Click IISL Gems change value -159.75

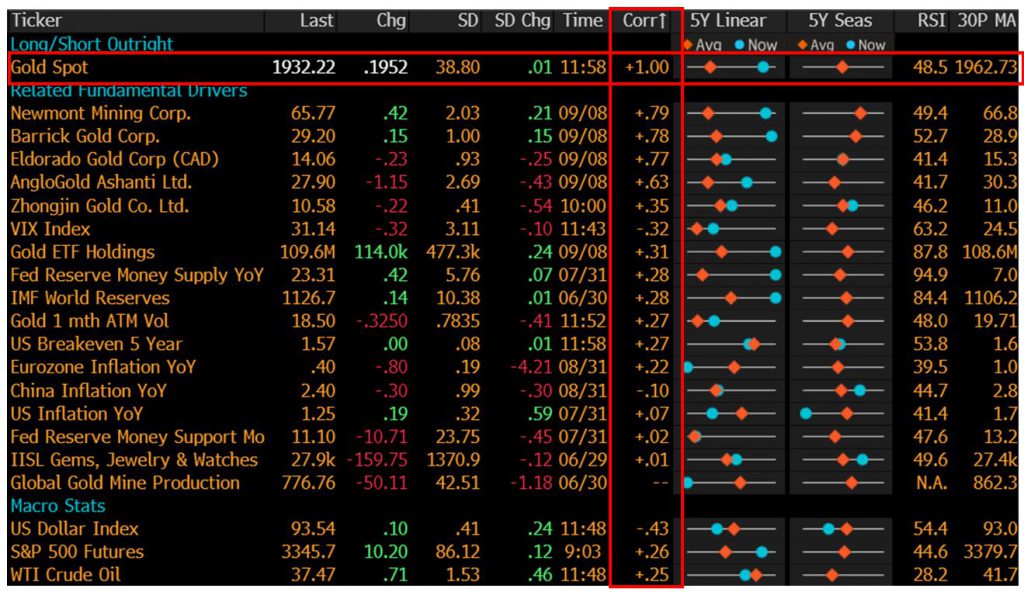pyautogui.click(x=377, y=459)
